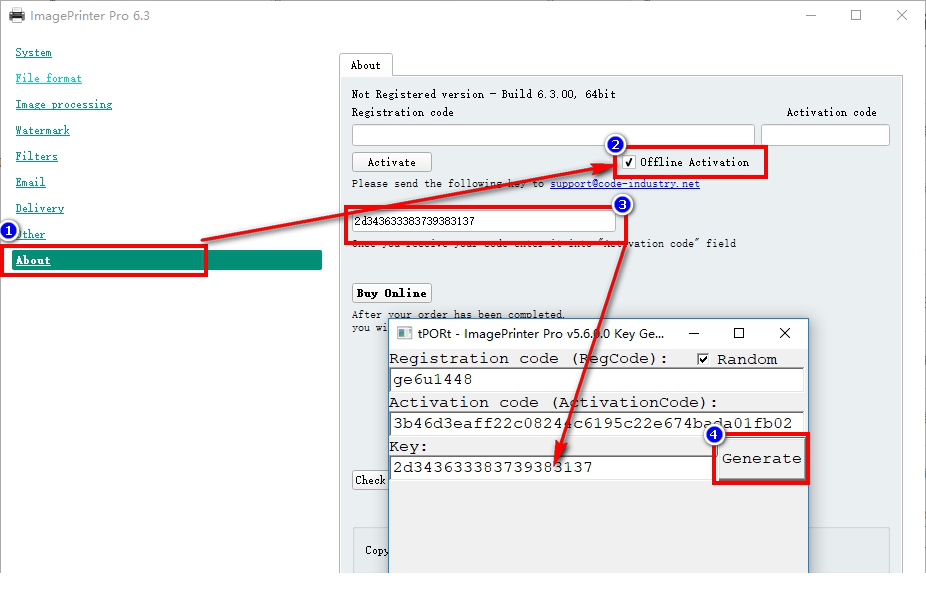Click the Activation code input field

[x=825, y=135]
